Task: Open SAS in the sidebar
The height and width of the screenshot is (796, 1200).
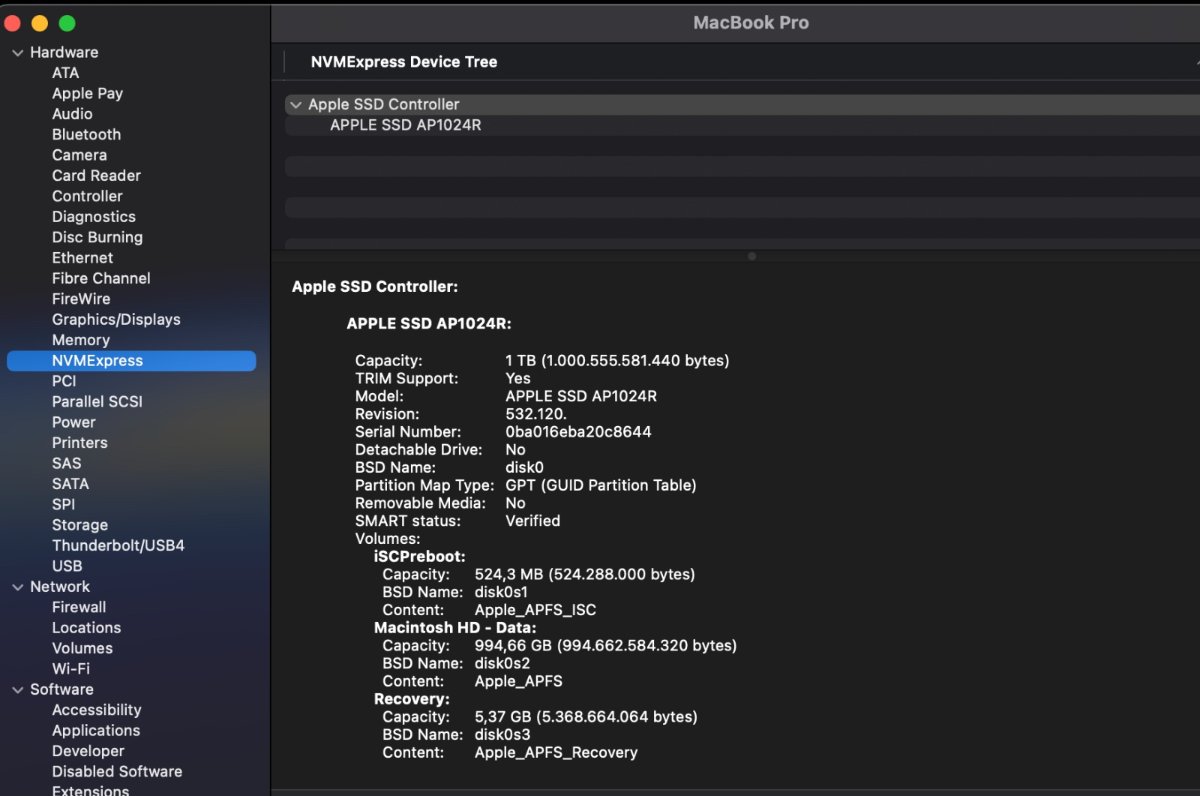Action: pos(66,463)
